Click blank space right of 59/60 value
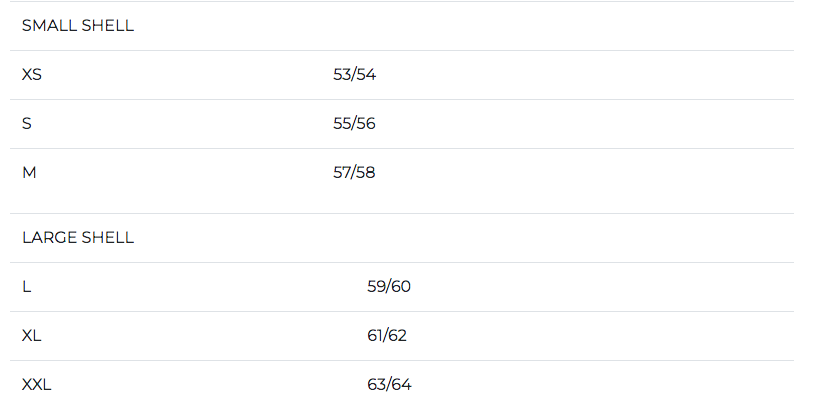Image resolution: width=830 pixels, height=413 pixels. tap(600, 287)
